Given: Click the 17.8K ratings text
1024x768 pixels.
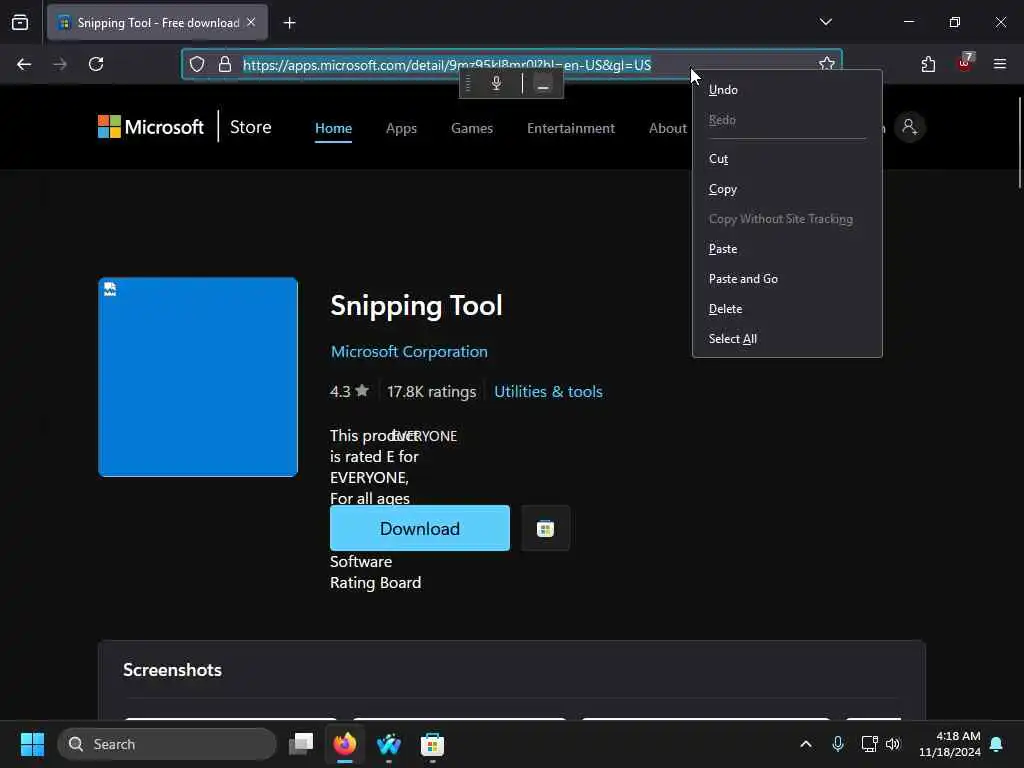Looking at the screenshot, I should tap(432, 391).
